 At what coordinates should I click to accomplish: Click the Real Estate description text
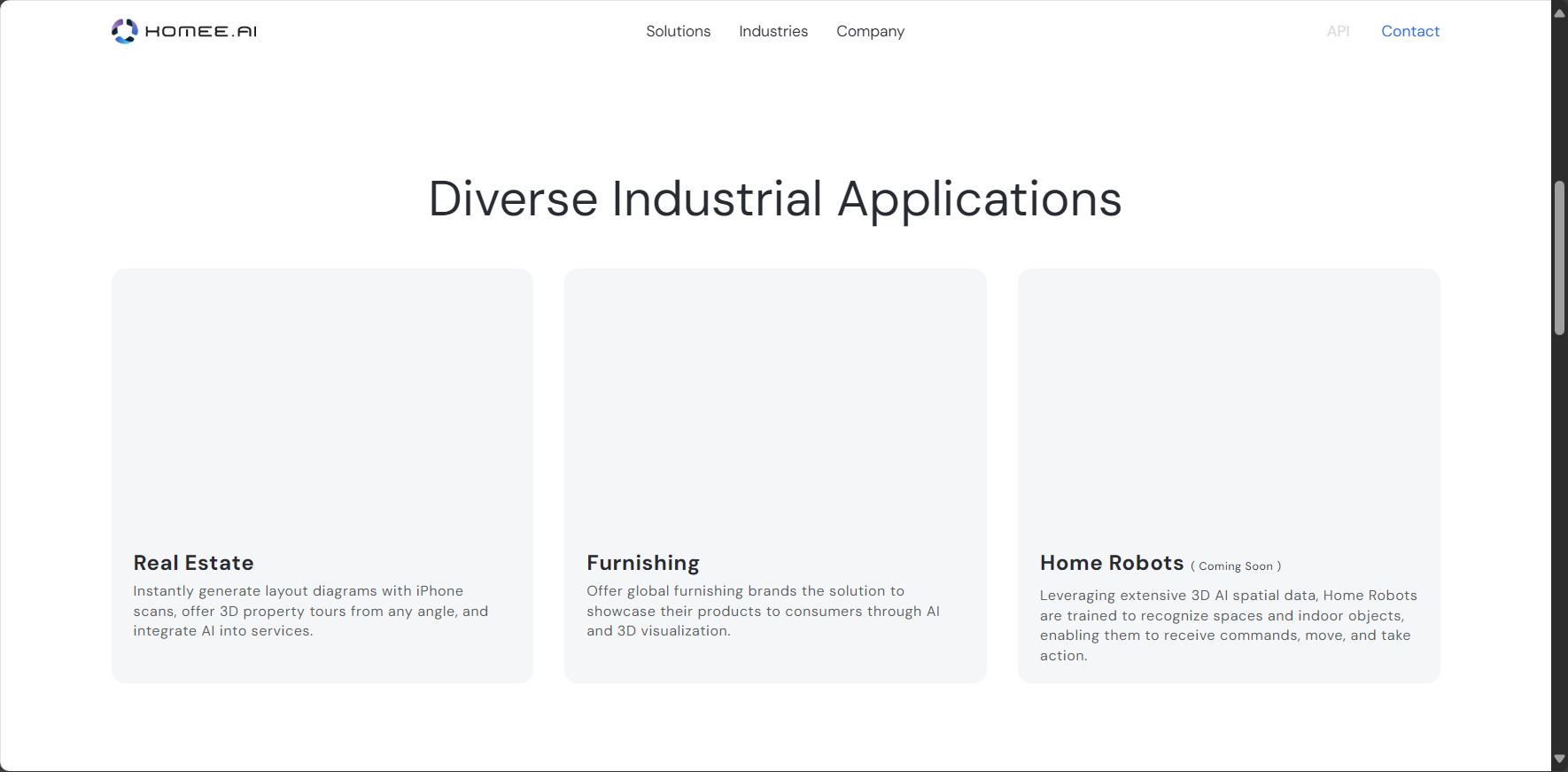311,611
